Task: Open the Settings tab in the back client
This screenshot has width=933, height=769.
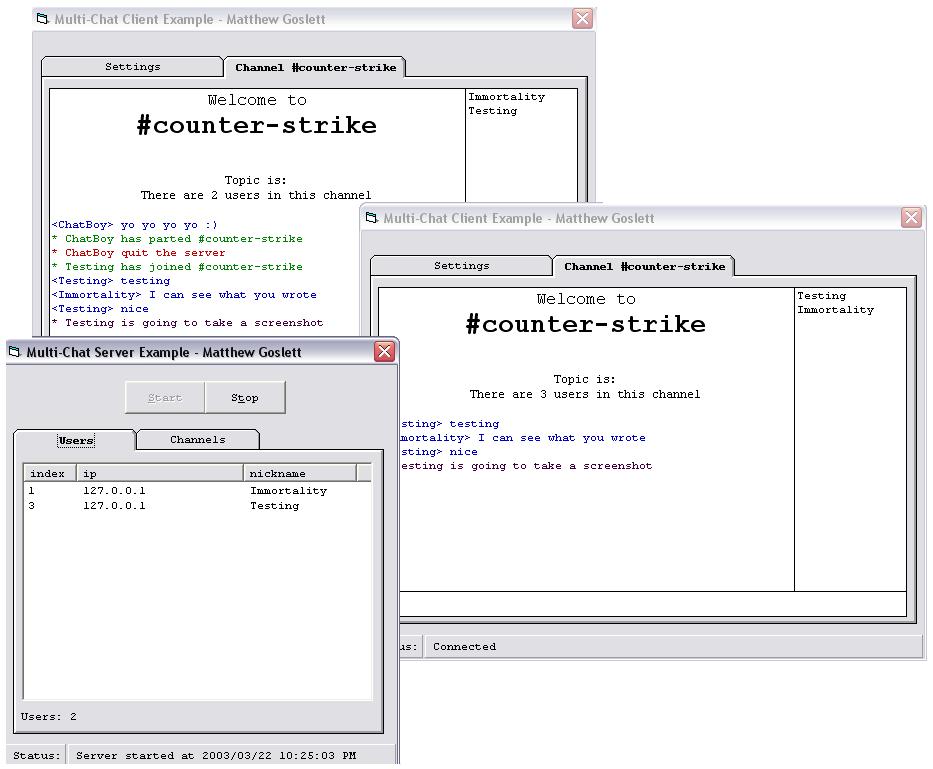Action: pyautogui.click(x=132, y=67)
